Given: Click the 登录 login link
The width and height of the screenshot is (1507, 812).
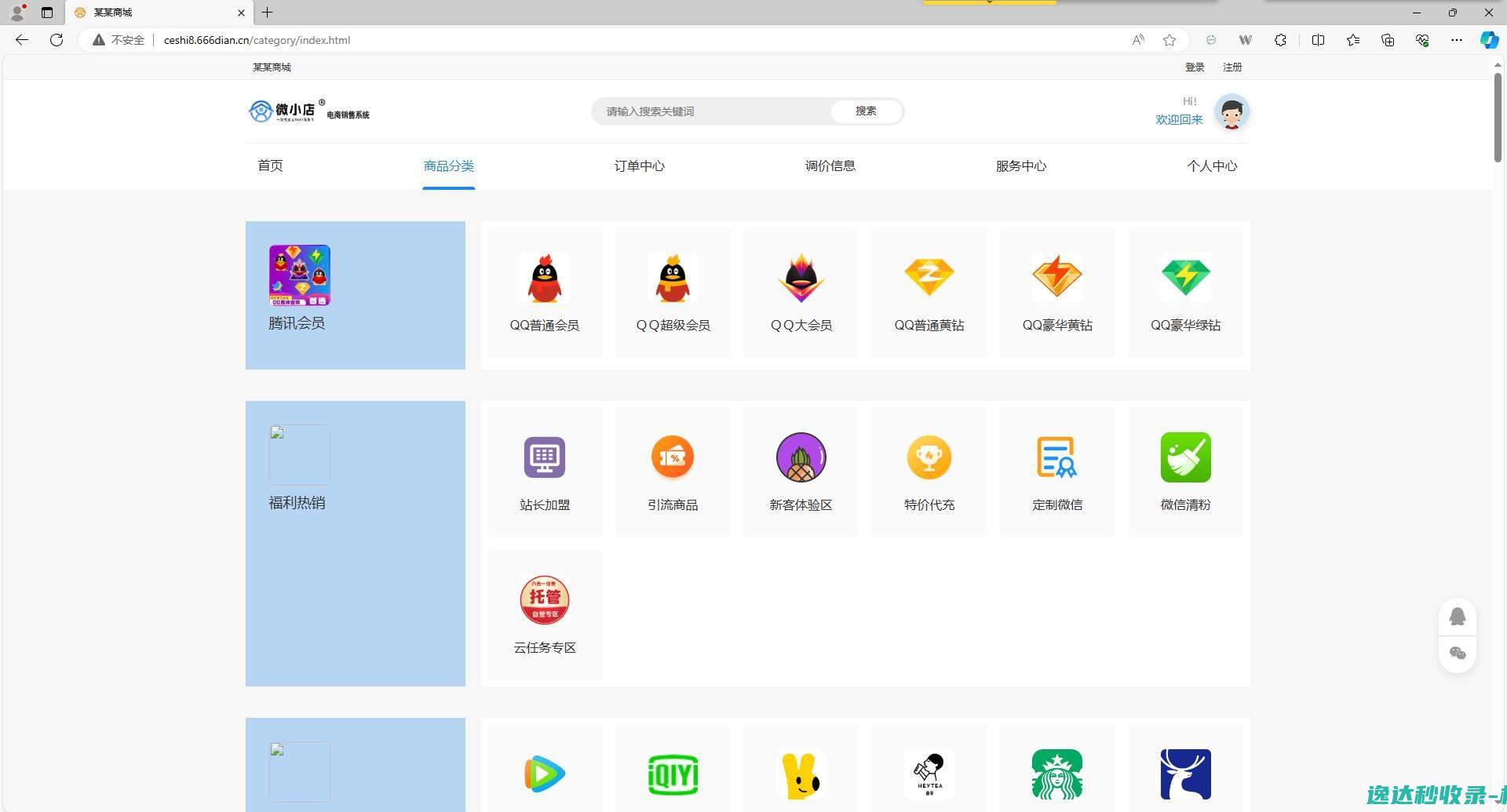Looking at the screenshot, I should pos(1195,67).
